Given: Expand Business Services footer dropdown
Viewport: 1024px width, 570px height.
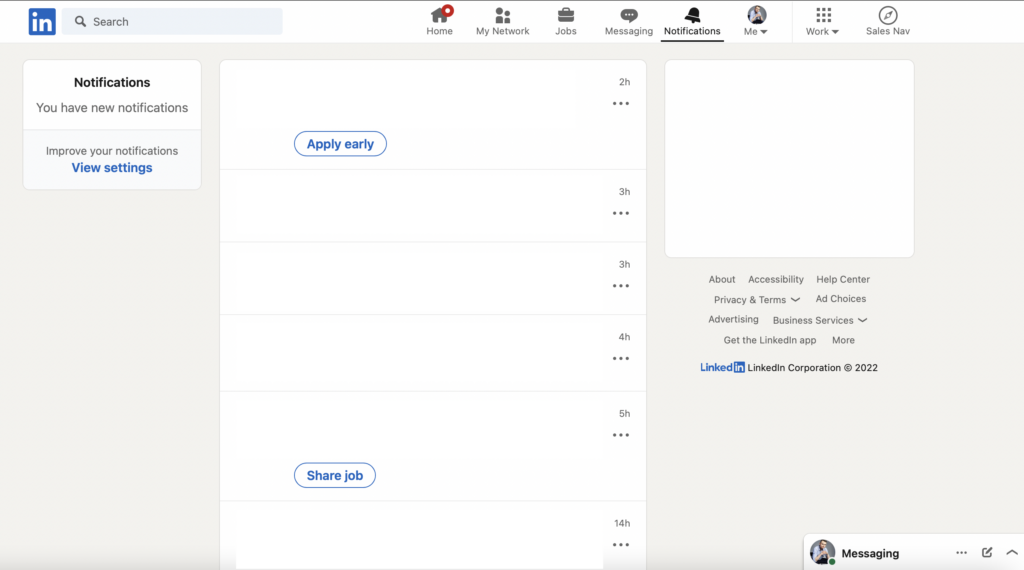Looking at the screenshot, I should pos(820,321).
